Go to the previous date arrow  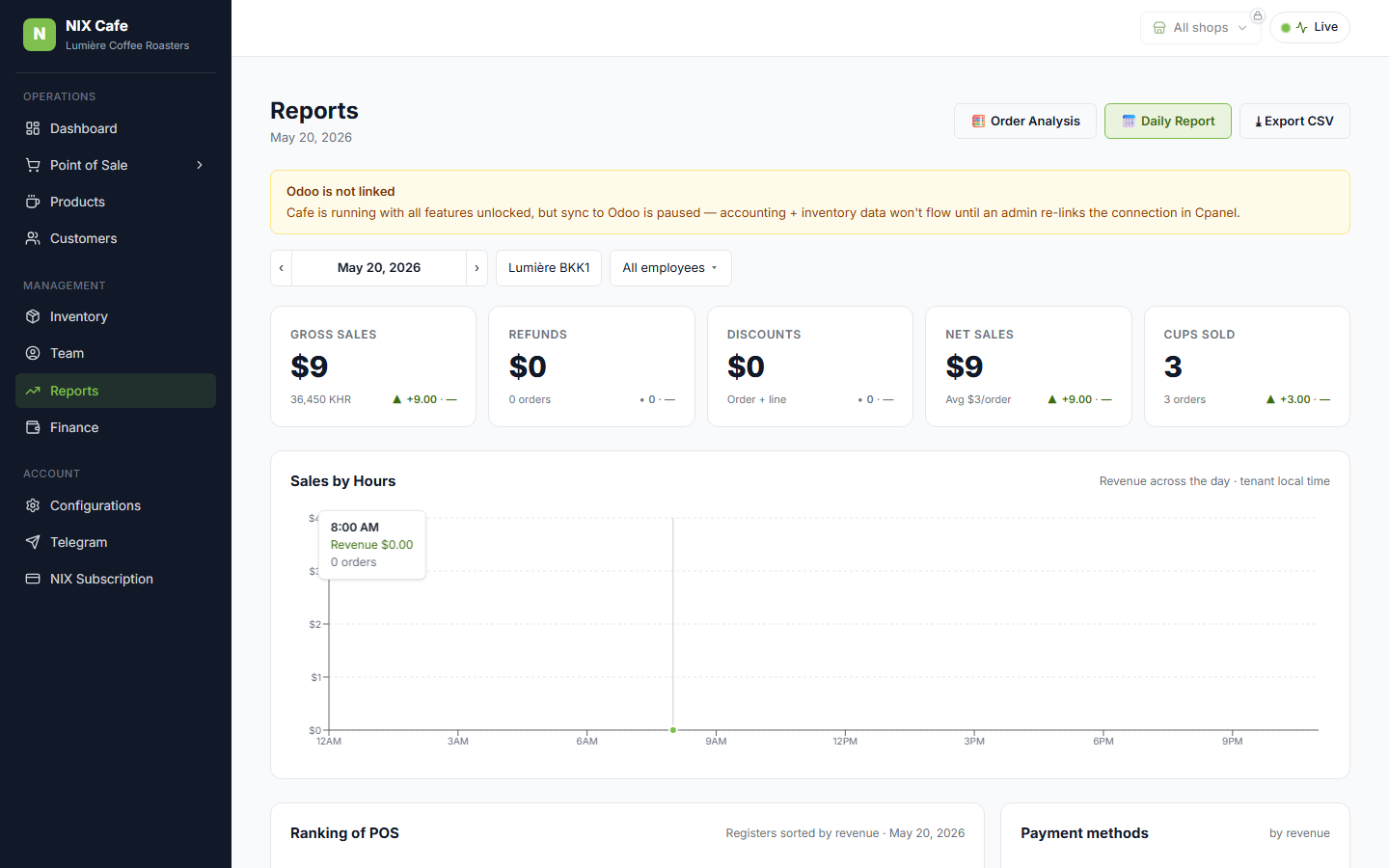(282, 268)
